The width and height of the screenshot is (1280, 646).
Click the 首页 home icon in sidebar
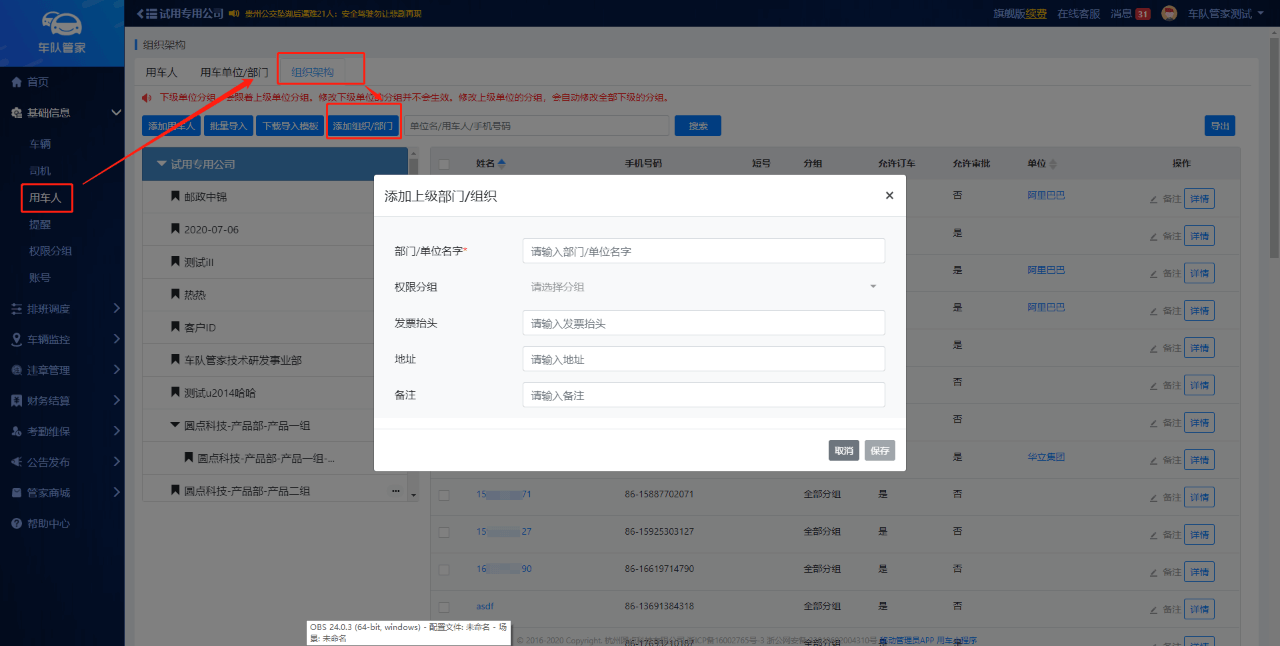coord(16,82)
